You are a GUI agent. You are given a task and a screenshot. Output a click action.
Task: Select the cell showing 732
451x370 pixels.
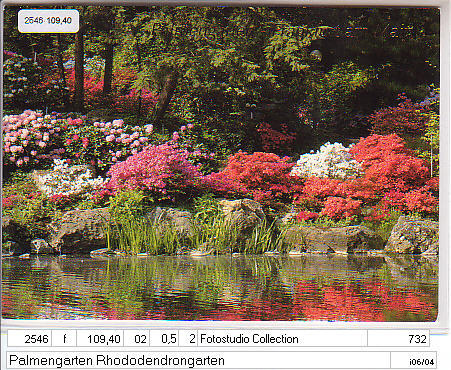(399, 339)
